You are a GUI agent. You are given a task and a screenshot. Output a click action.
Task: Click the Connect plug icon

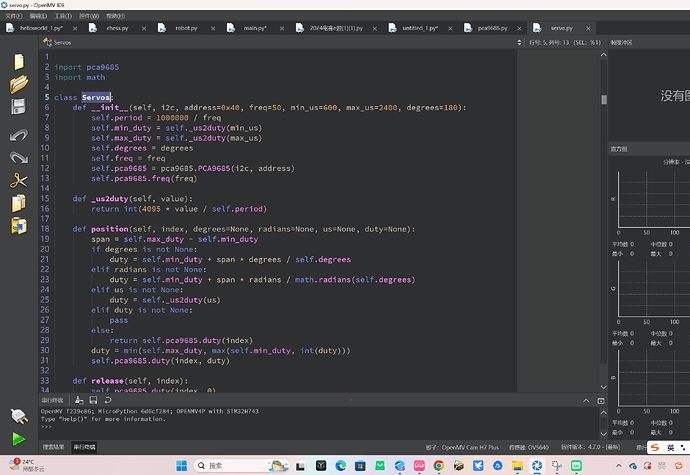click(x=18, y=416)
